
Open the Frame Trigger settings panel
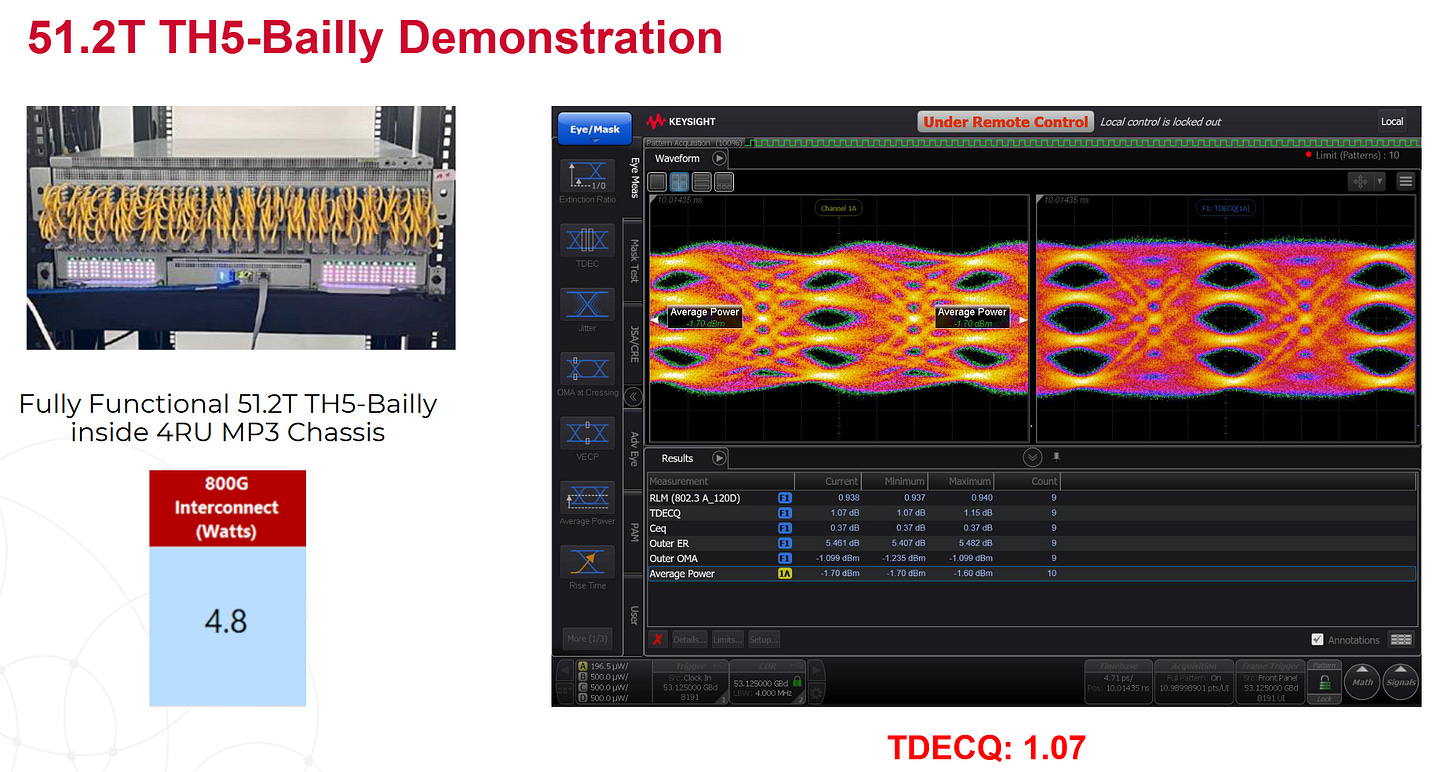coord(1270,681)
